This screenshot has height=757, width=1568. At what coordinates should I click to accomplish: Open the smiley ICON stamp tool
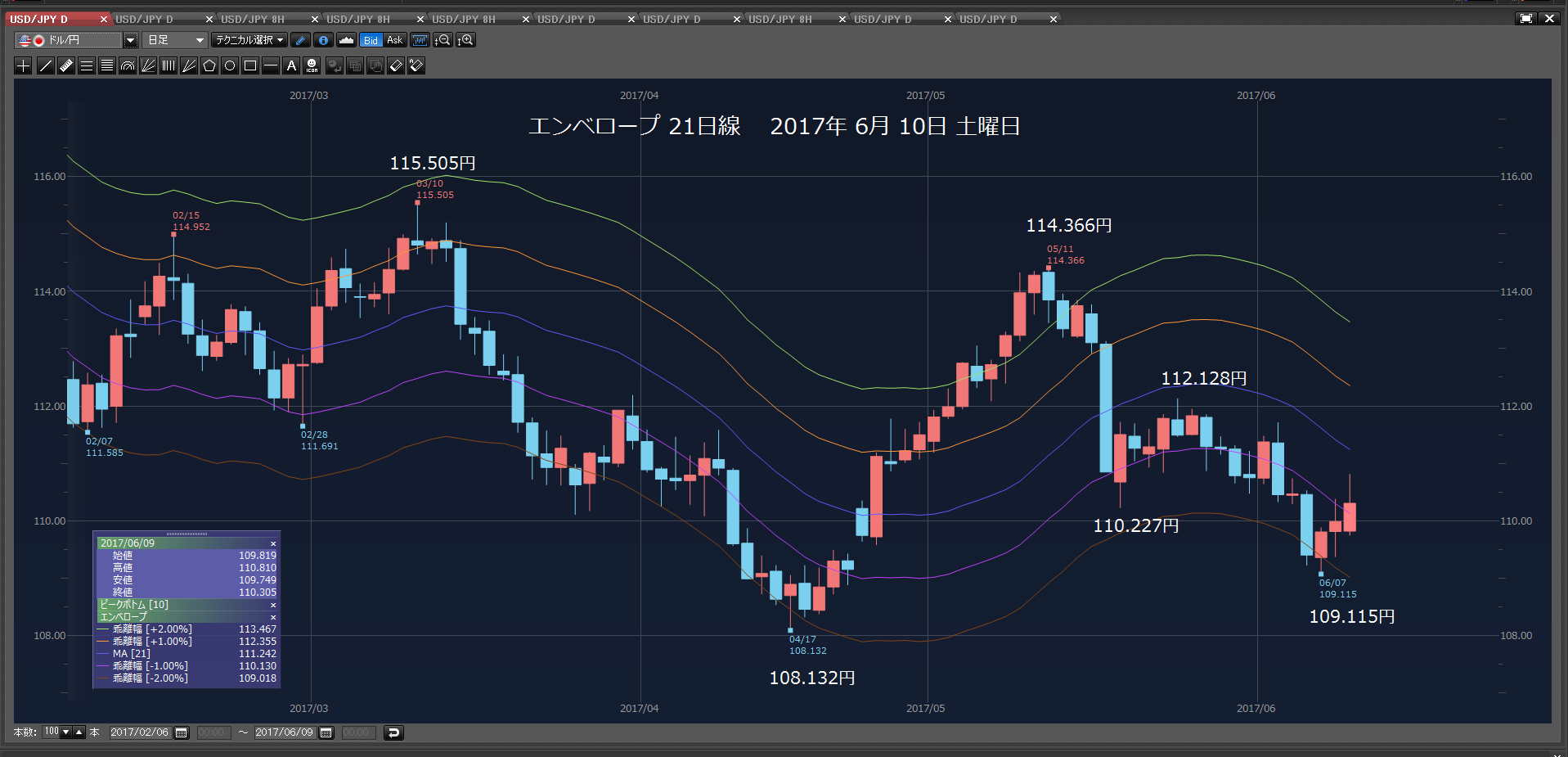(x=312, y=65)
